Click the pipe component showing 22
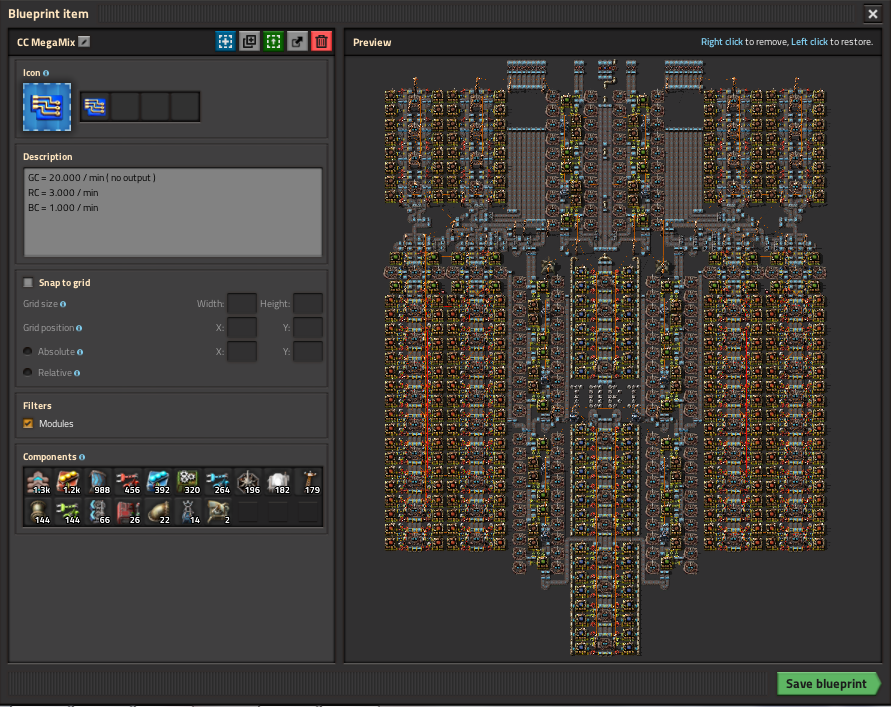The height and width of the screenshot is (707, 891). click(x=159, y=511)
